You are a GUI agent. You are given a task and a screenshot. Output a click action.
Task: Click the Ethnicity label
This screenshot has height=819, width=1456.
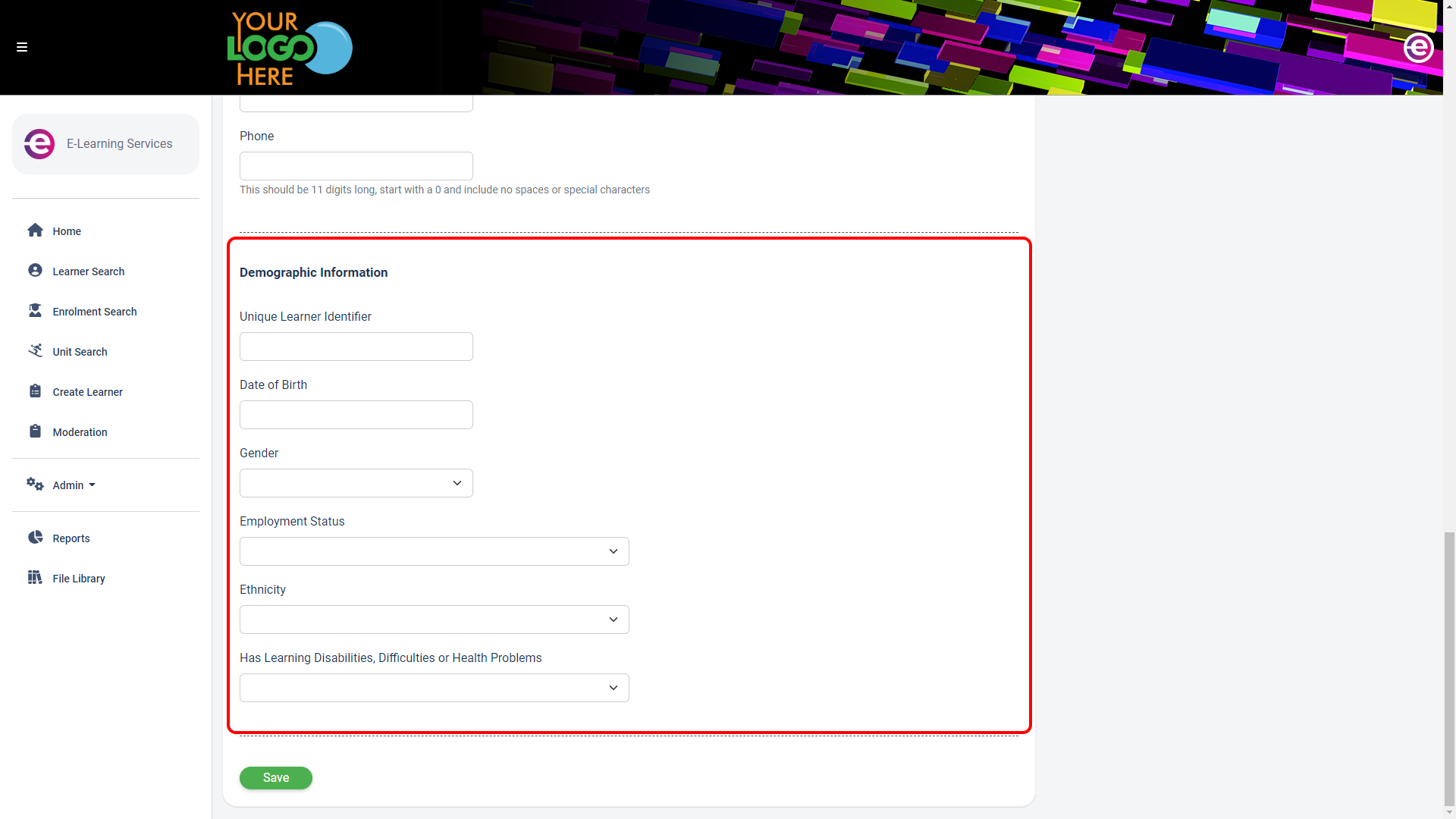click(262, 589)
